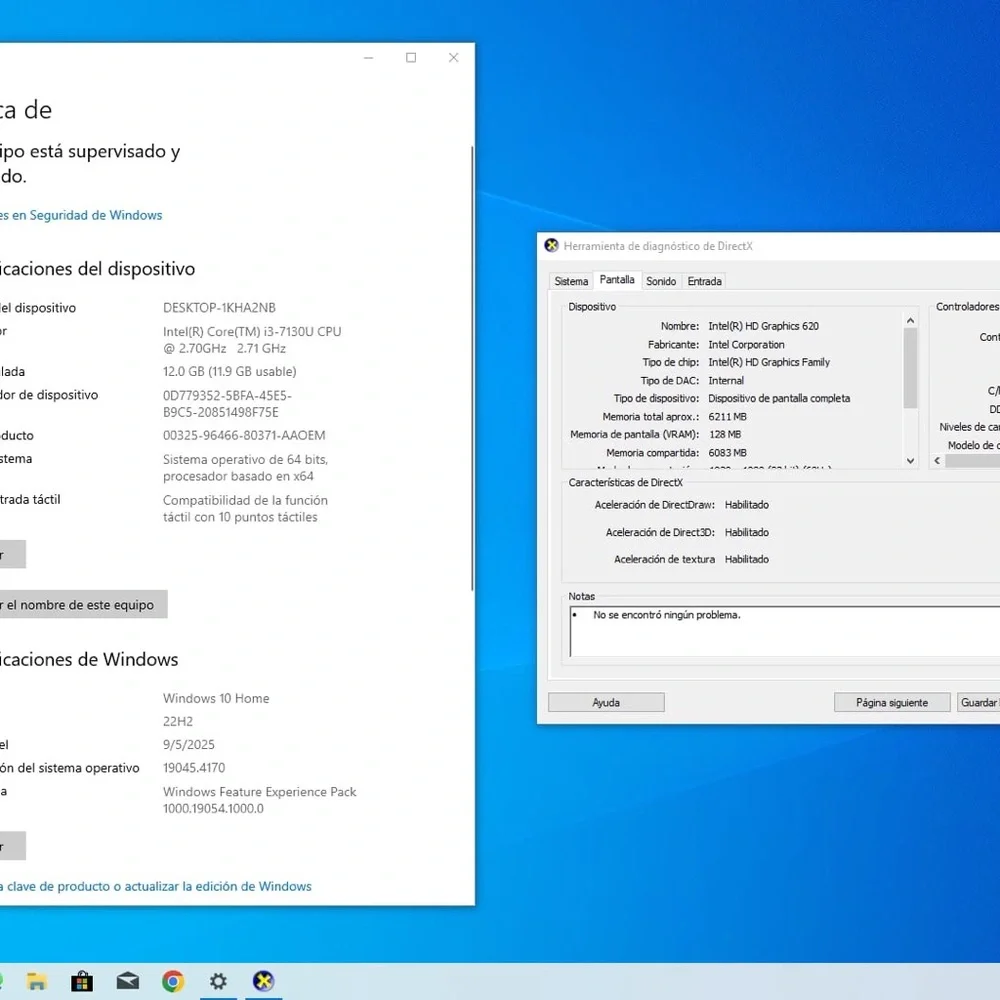The width and height of the screenshot is (1000, 1000).
Task: Click the DirectX diagnostic taskbar icon
Action: coord(263,981)
